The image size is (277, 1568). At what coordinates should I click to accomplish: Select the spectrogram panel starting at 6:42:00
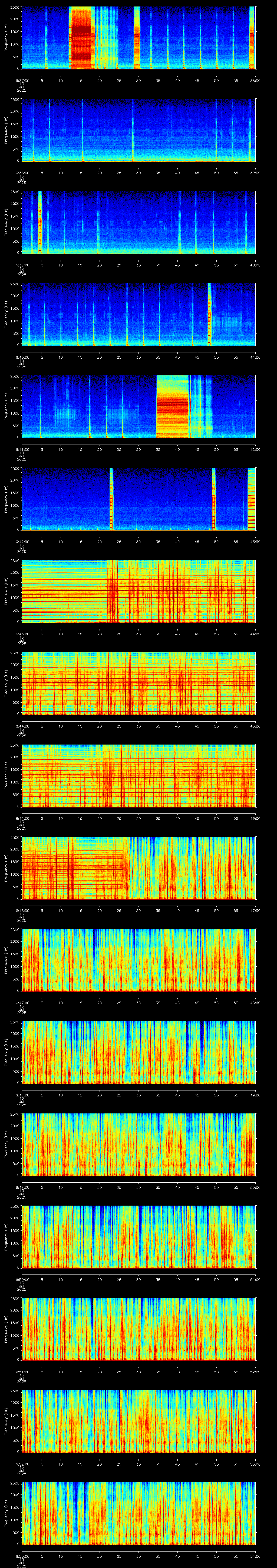tap(139, 499)
